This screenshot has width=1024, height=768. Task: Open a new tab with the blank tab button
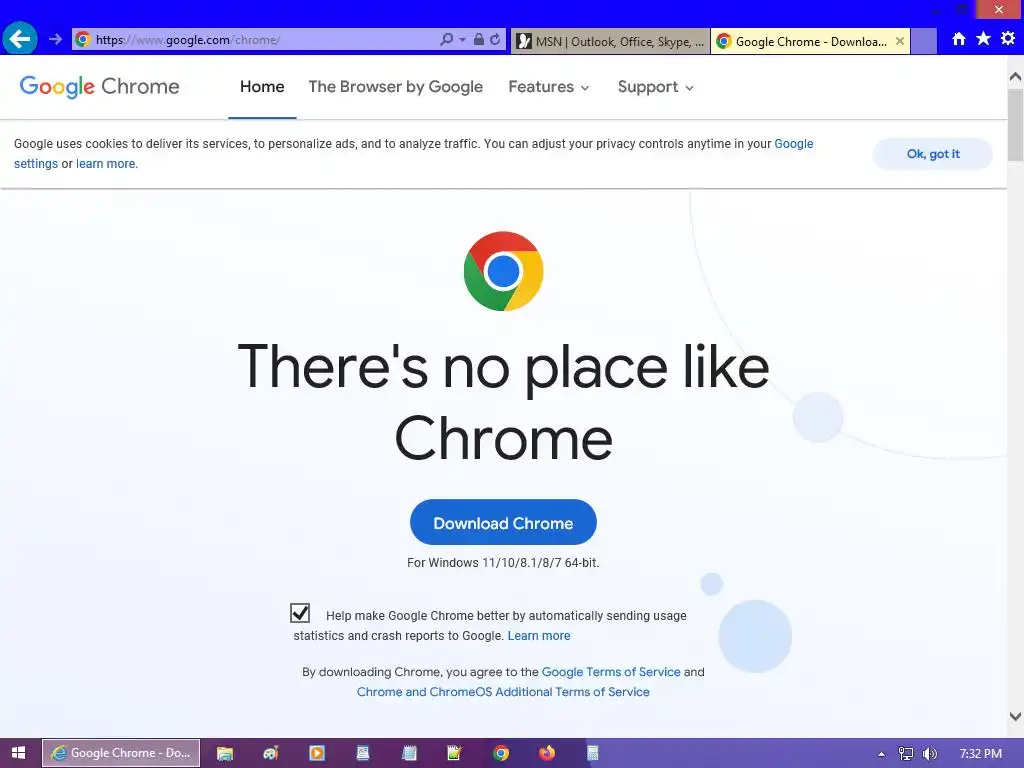point(923,41)
